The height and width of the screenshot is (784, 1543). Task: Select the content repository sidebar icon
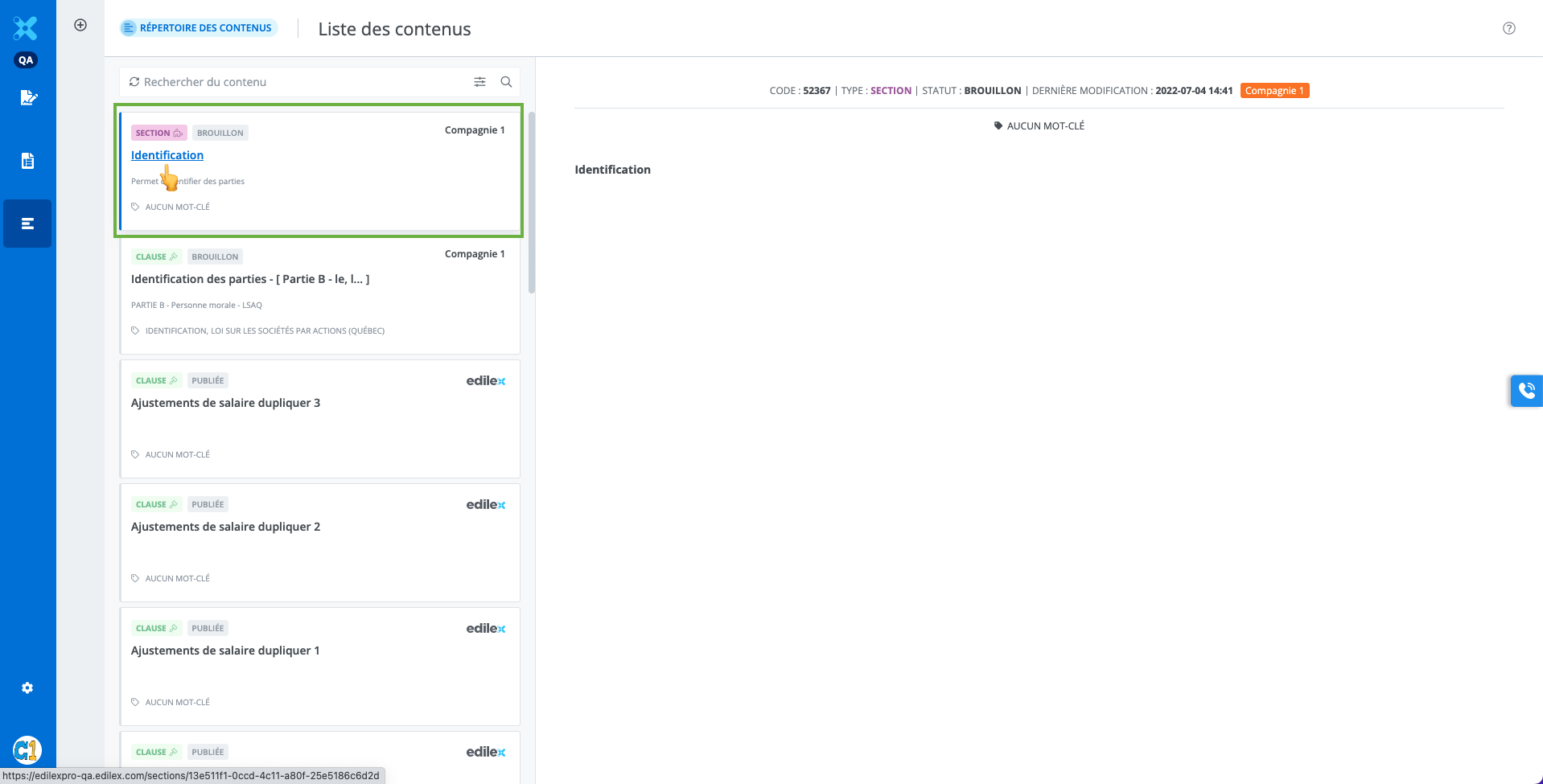tap(28, 224)
